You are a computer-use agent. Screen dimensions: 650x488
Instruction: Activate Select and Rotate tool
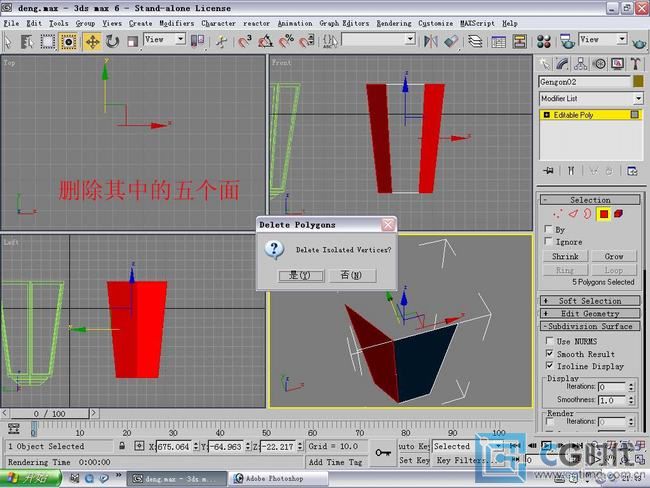tap(112, 42)
